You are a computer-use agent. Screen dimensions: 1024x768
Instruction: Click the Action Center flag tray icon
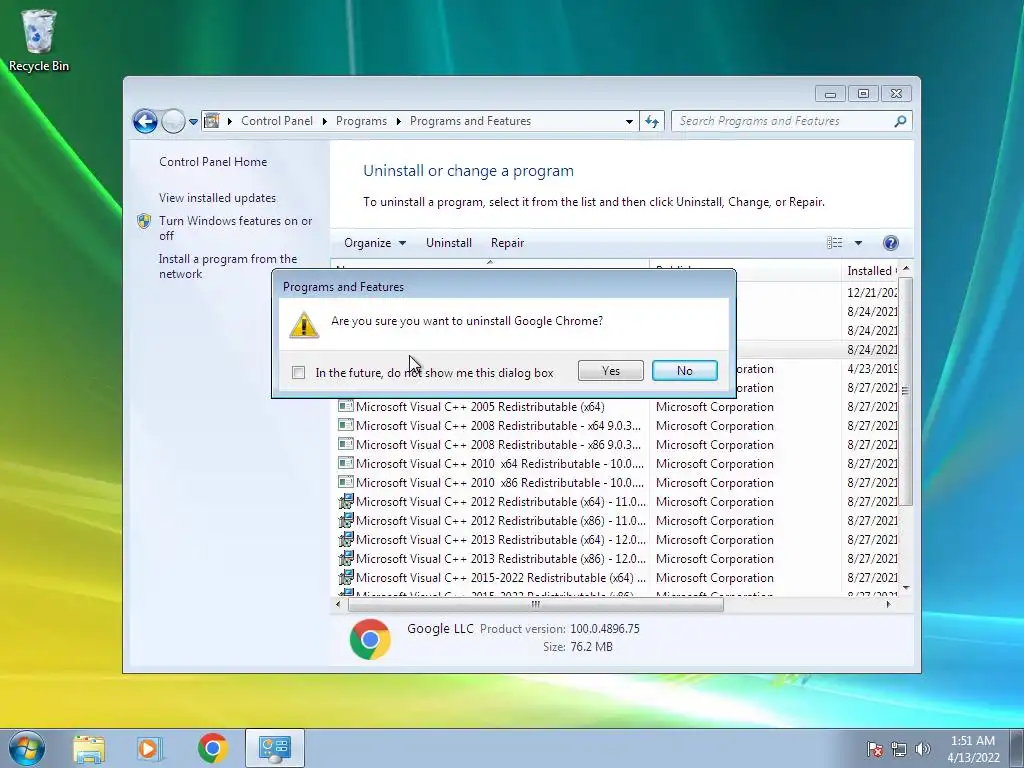[x=875, y=749]
